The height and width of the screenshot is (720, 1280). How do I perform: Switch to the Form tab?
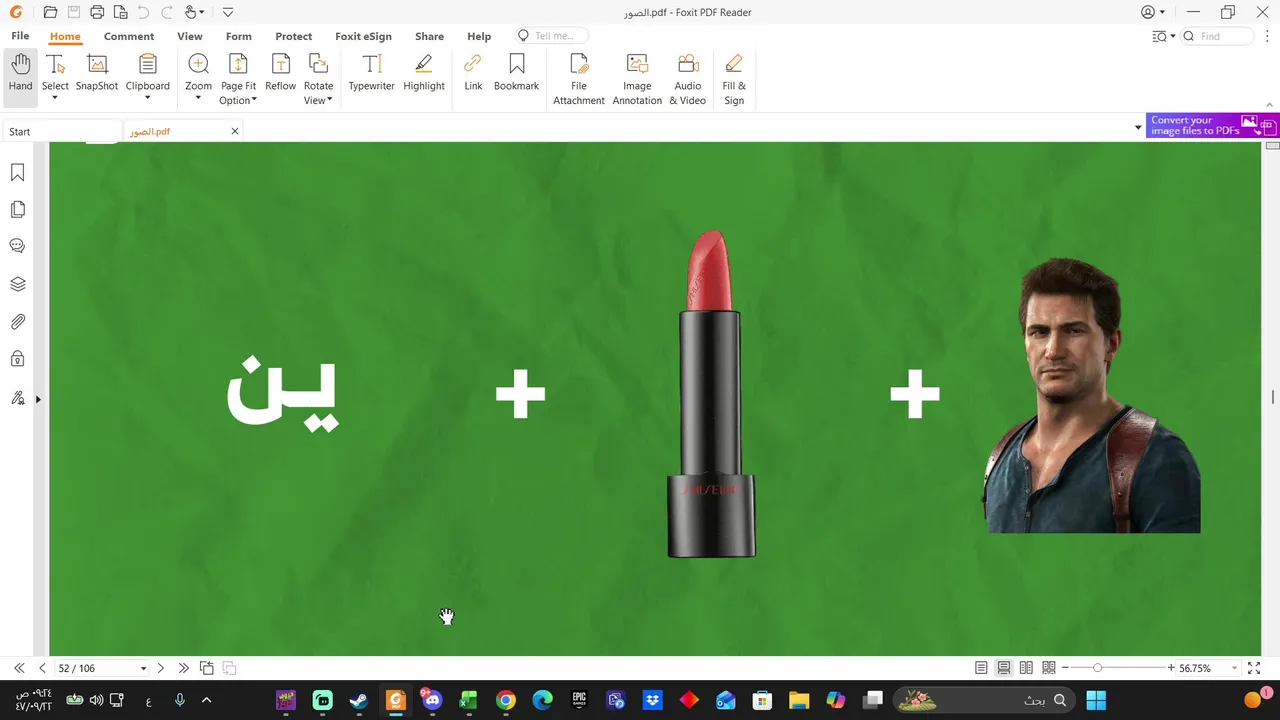pyautogui.click(x=239, y=36)
